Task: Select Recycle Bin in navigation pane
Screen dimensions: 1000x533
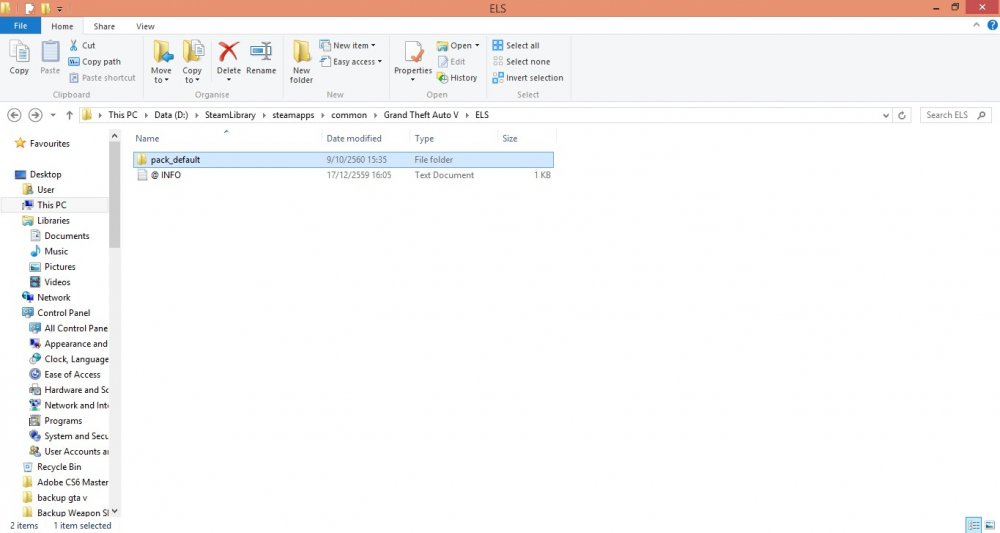Action: [51, 467]
